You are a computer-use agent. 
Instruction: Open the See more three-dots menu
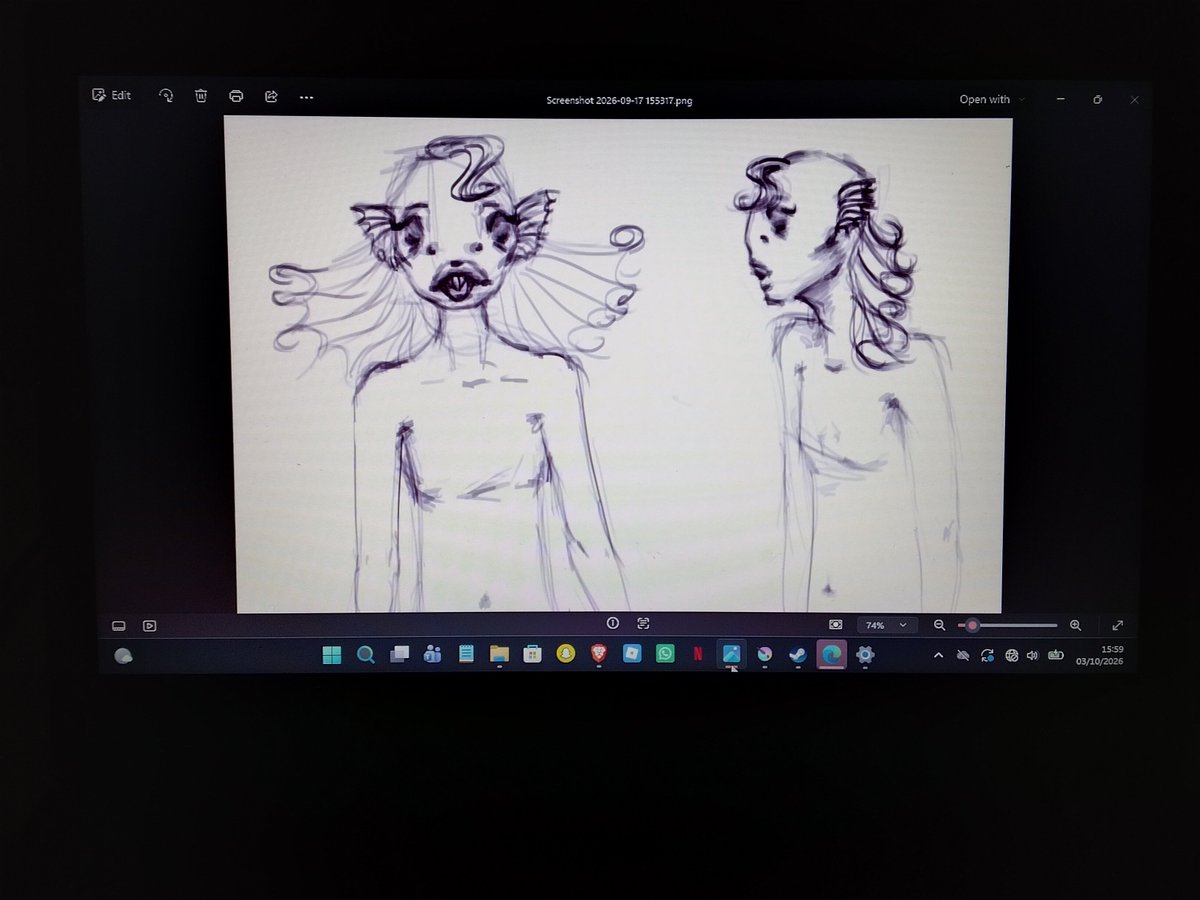306,97
